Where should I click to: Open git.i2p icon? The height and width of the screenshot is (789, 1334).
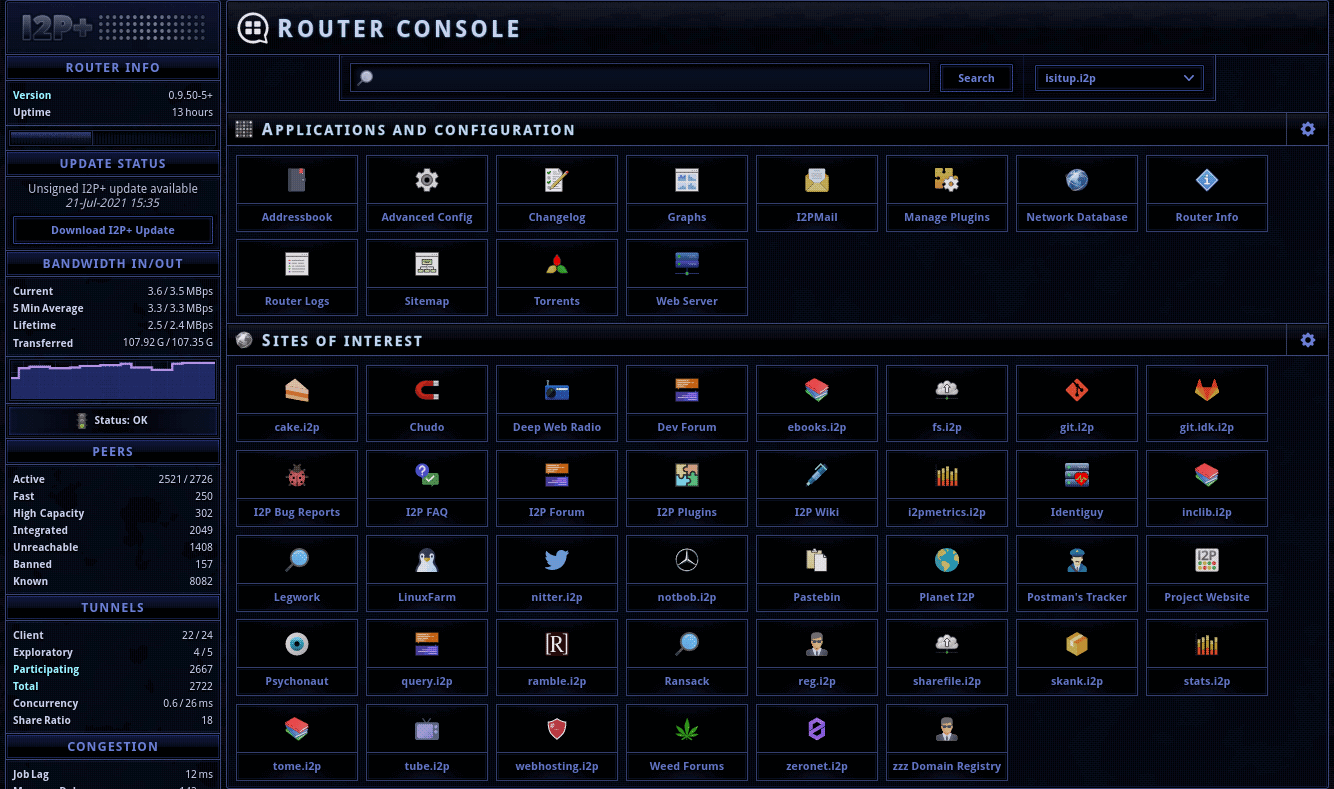(1077, 390)
